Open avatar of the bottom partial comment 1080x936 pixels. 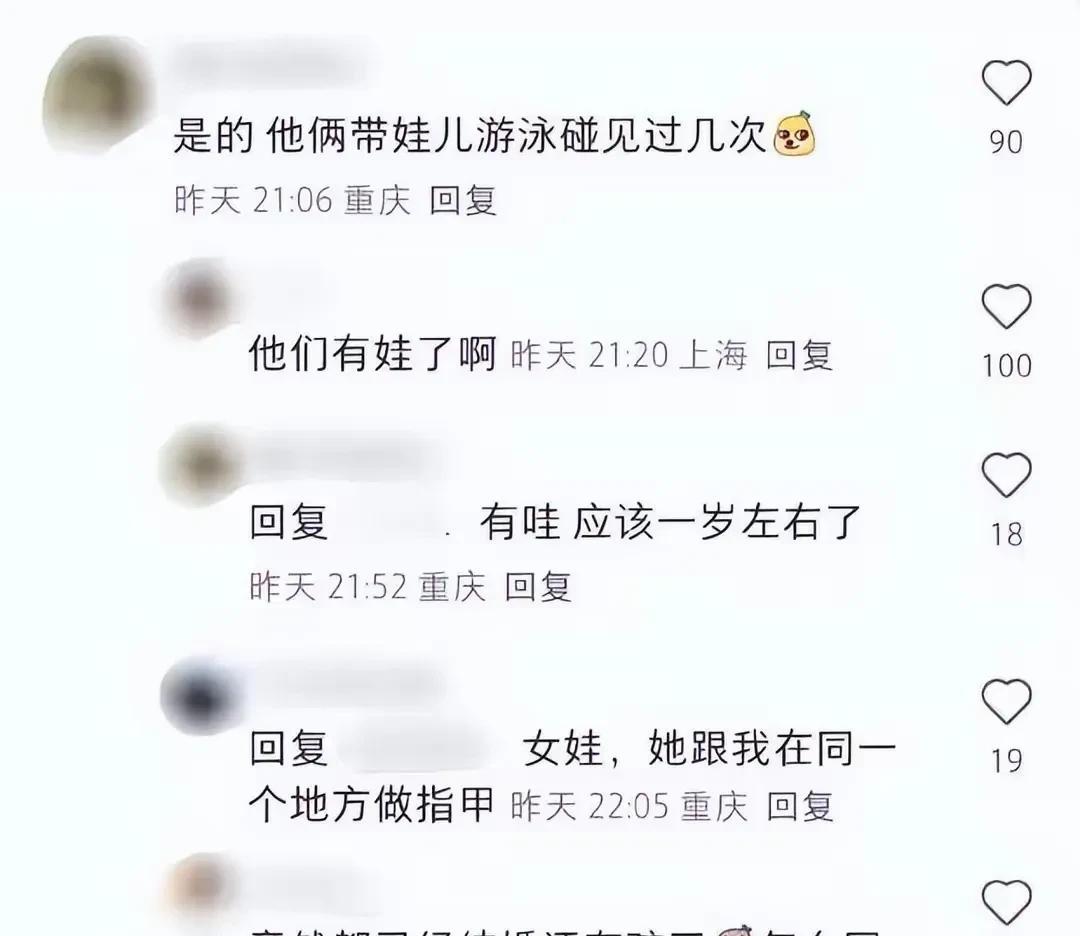point(200,886)
